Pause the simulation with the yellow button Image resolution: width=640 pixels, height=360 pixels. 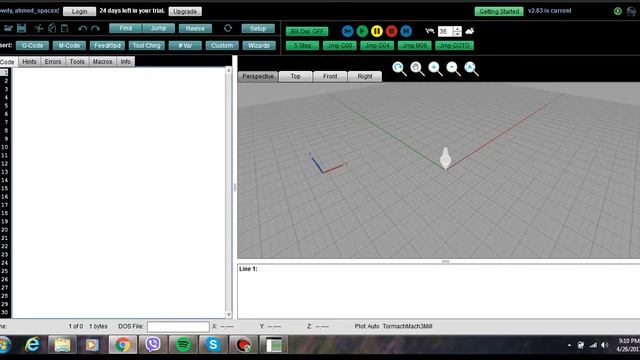[x=377, y=31]
